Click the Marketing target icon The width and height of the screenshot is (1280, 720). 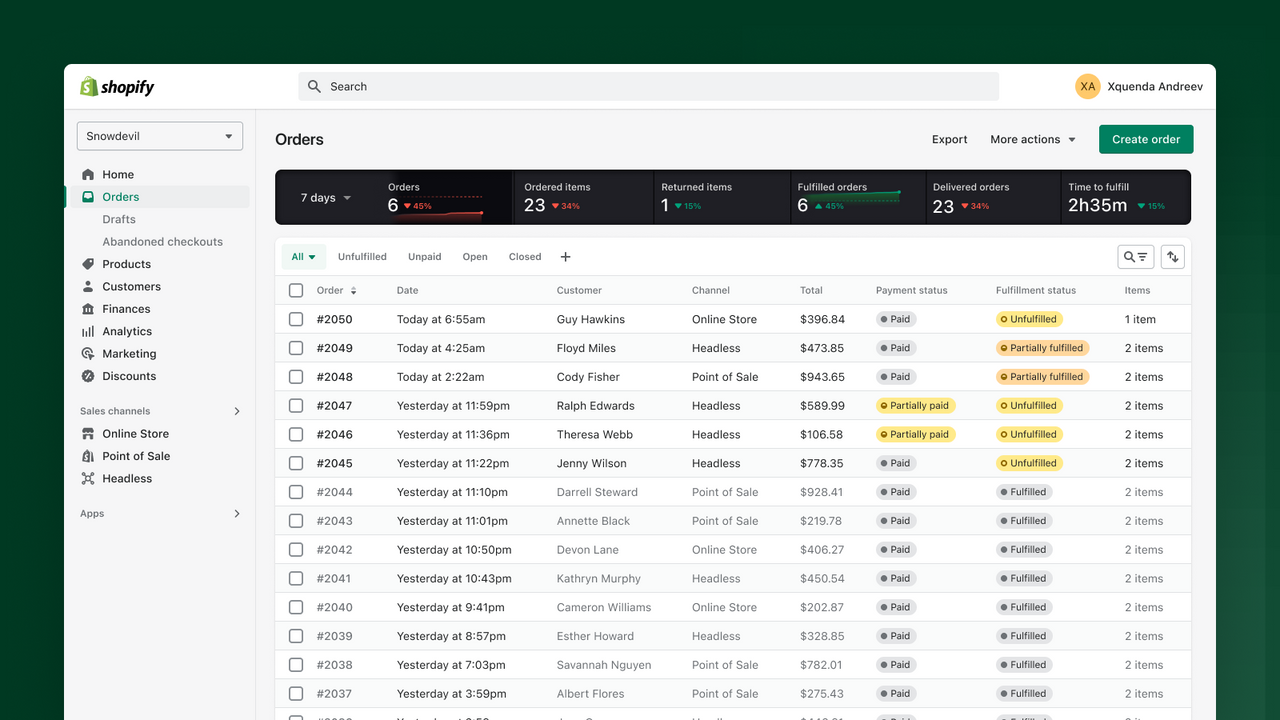tap(88, 354)
